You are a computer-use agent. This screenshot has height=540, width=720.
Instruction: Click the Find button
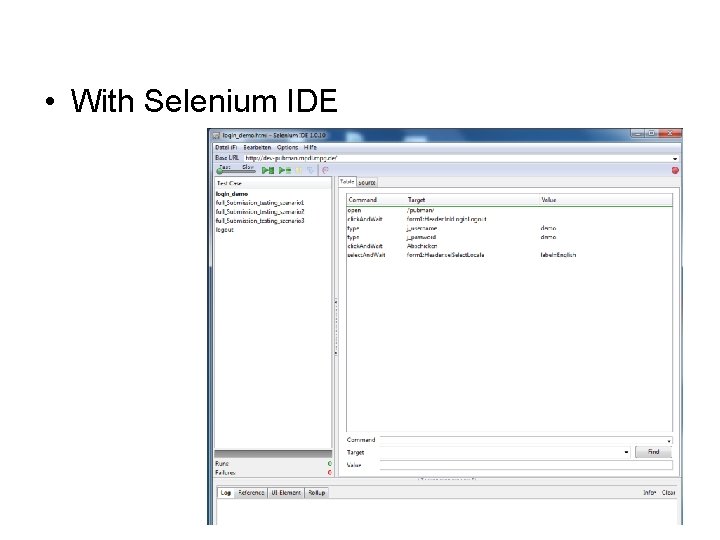tap(653, 452)
